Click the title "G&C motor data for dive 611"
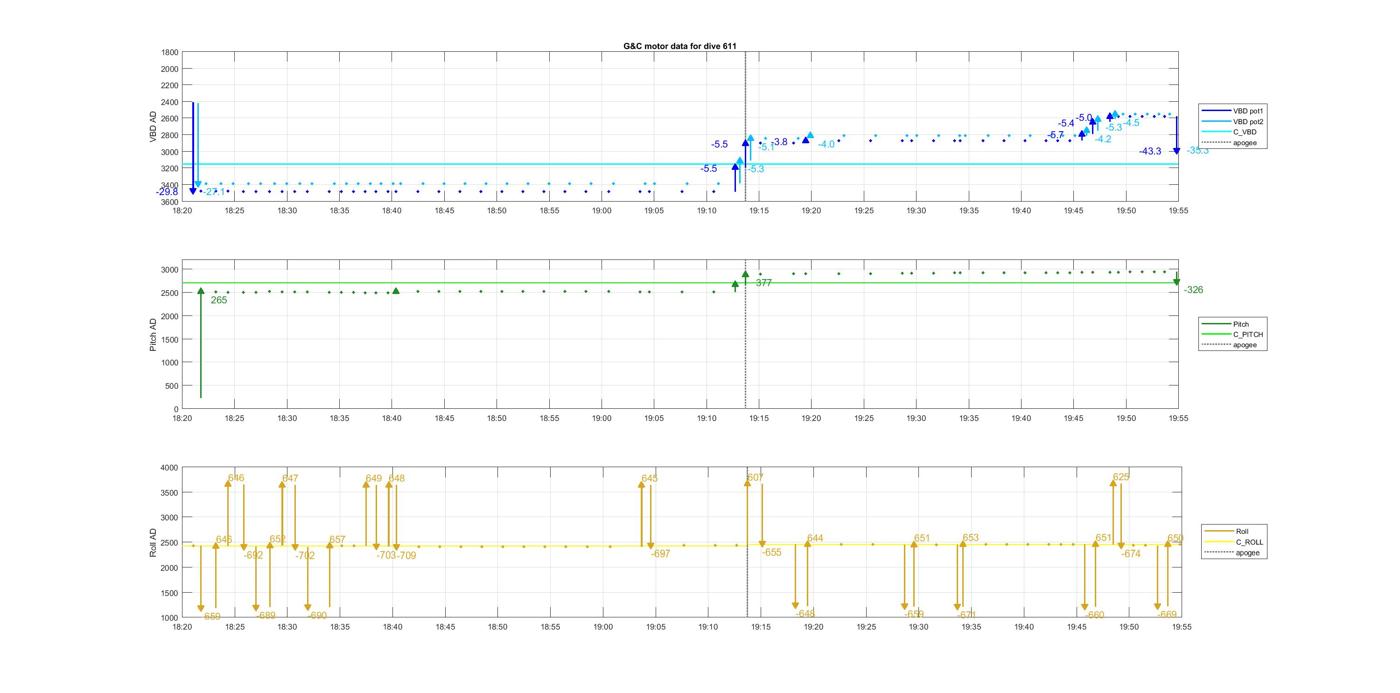This screenshot has height=693, width=1400. pyautogui.click(x=680, y=46)
